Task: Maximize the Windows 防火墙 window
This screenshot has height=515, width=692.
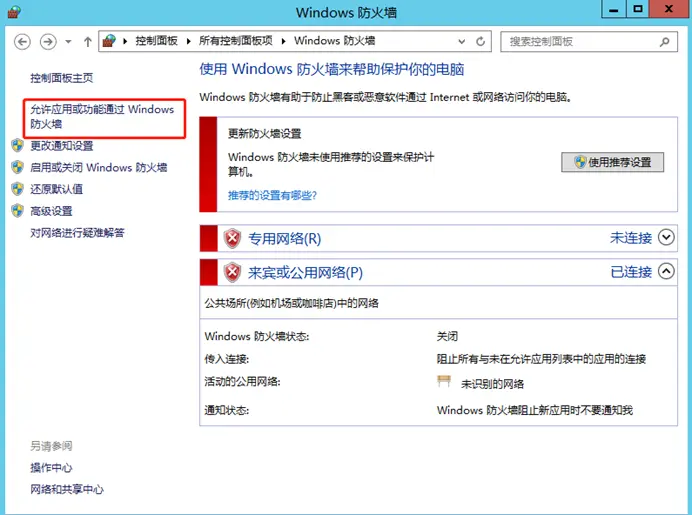Action: coord(638,9)
